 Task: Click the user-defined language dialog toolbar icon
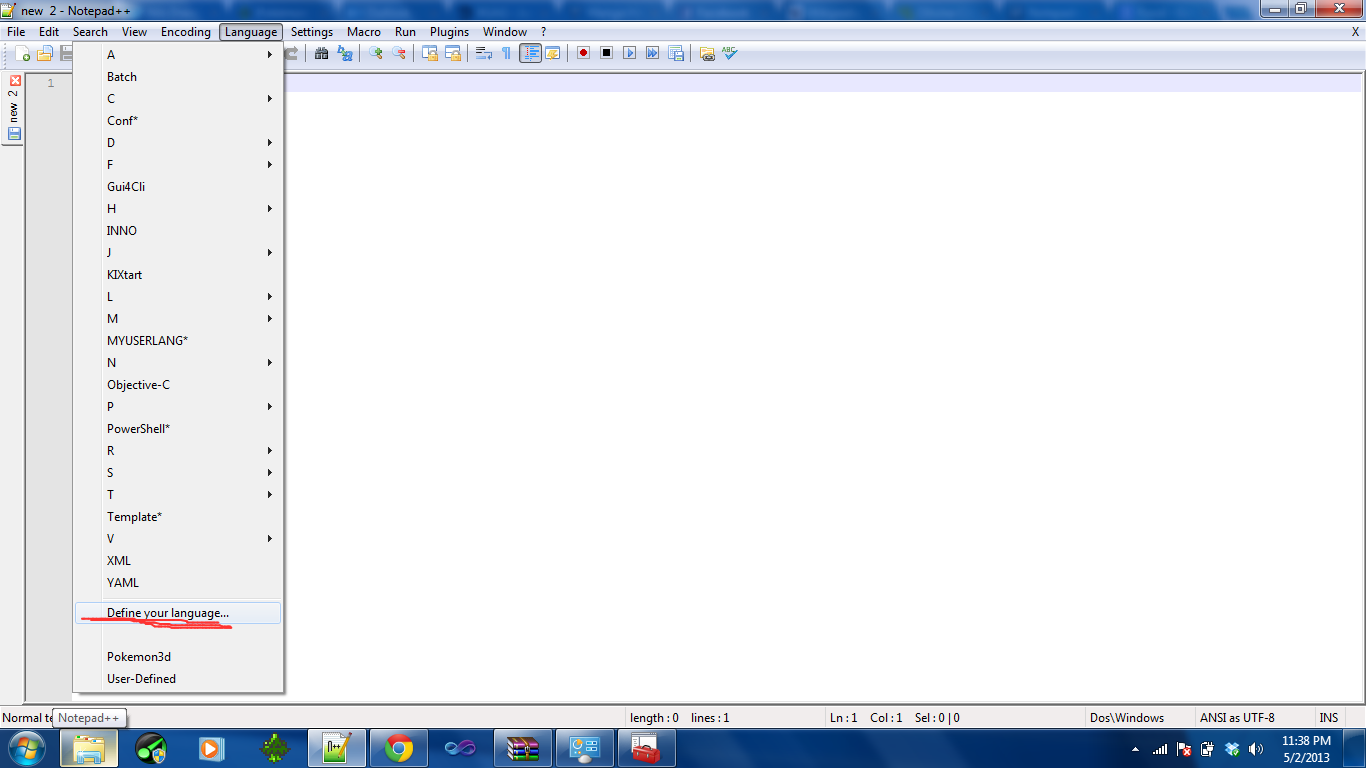[553, 53]
